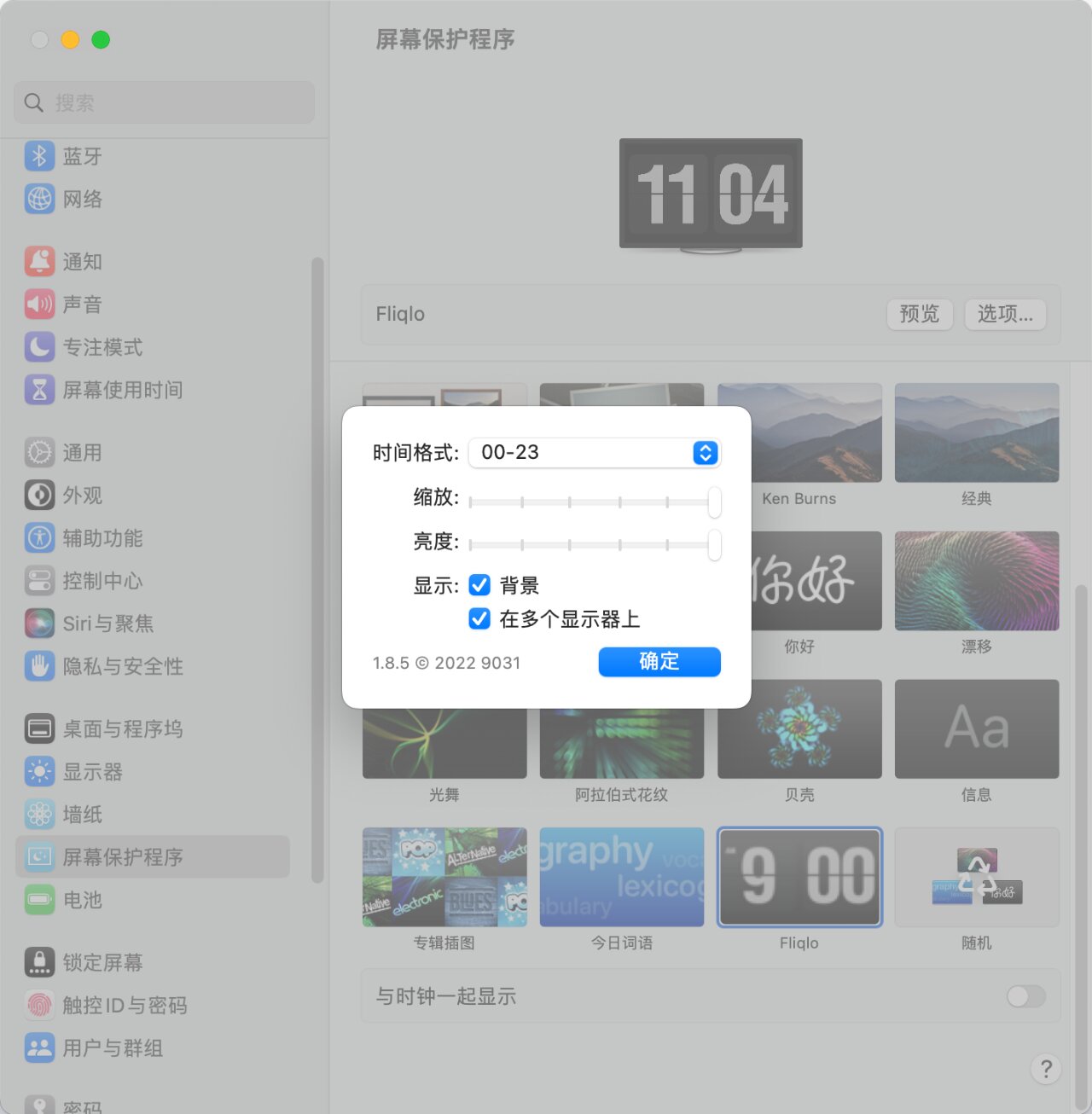Toggle the 在多个显示器上 checkbox
Screen dimensions: 1092x1114
pos(479,618)
